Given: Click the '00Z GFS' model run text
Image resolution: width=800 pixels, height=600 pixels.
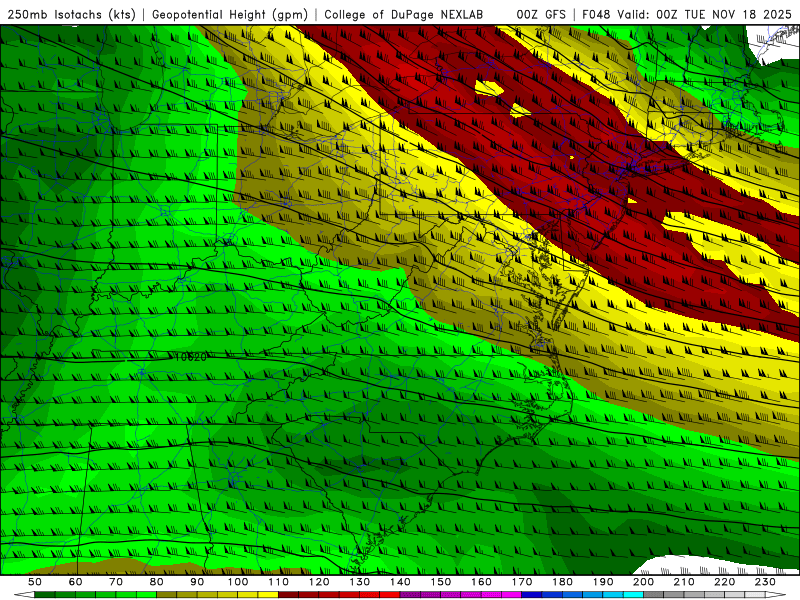Looking at the screenshot, I should click(x=541, y=14).
